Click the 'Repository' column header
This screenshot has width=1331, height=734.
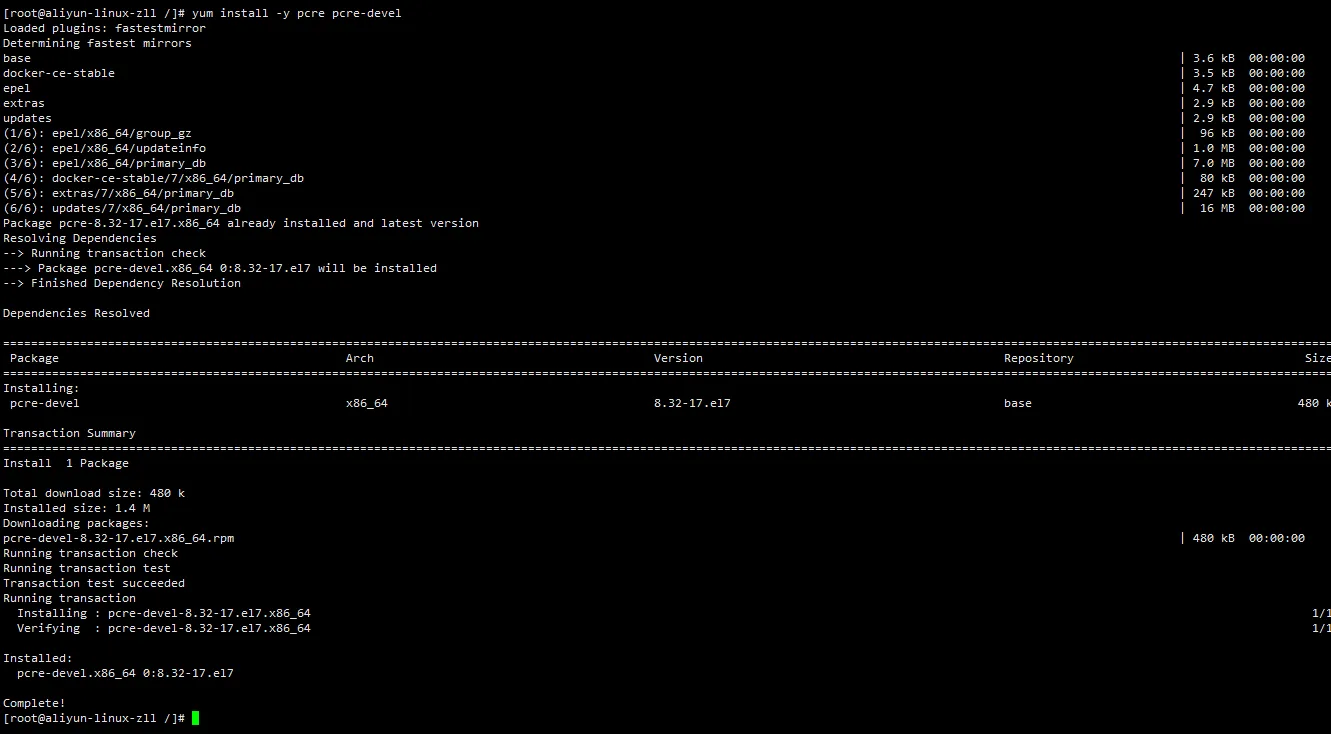click(x=1039, y=358)
